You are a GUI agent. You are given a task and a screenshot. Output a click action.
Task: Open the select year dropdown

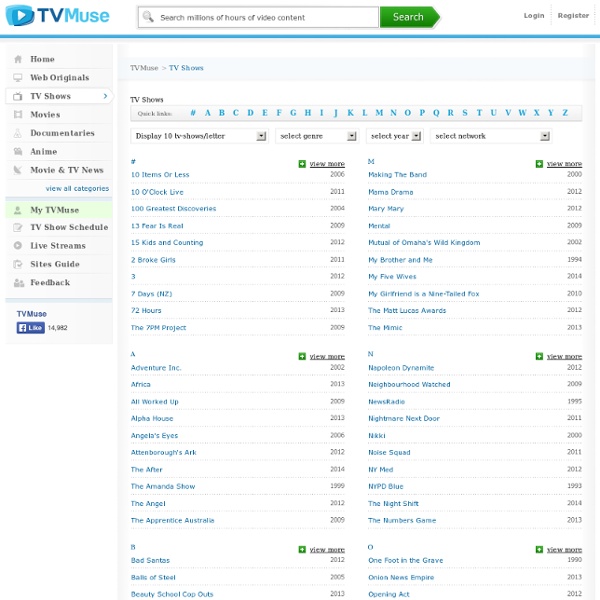(x=394, y=136)
